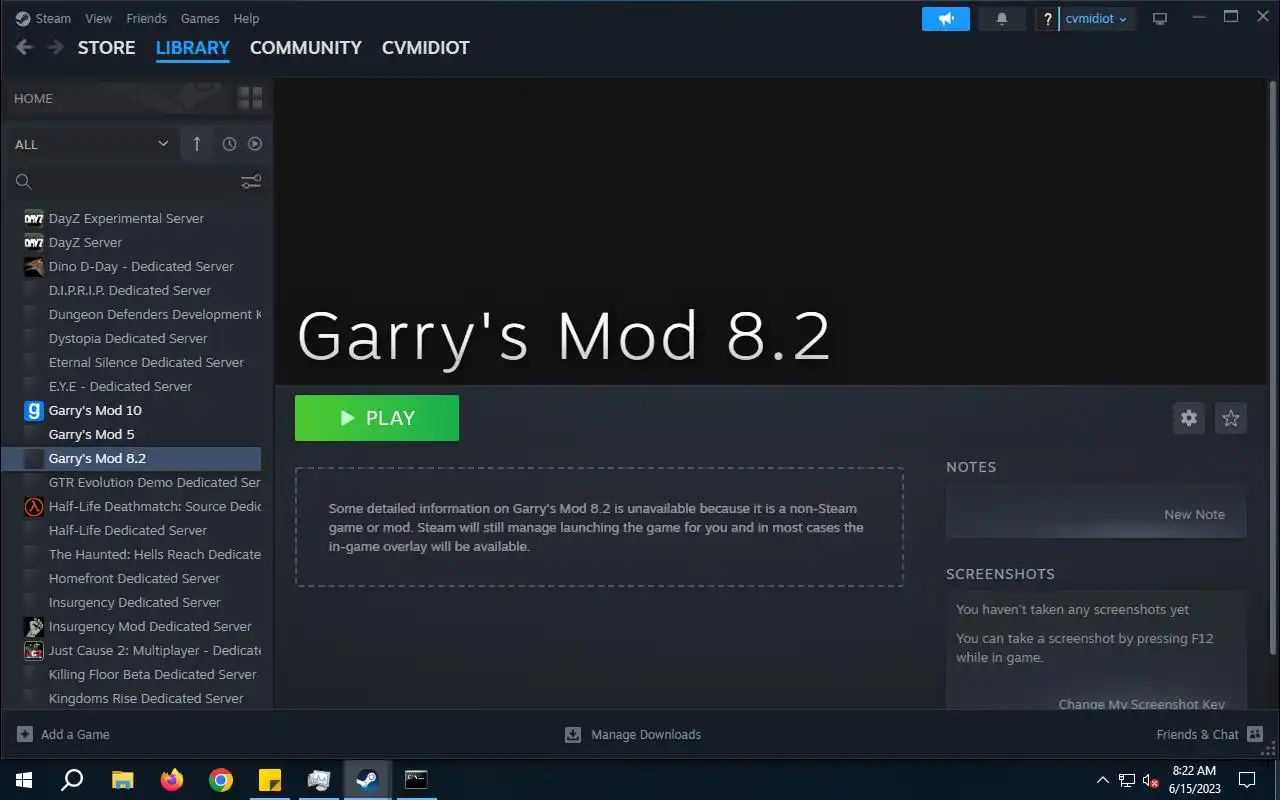The width and height of the screenshot is (1280, 800).
Task: Open the STORE tab
Action: (106, 48)
